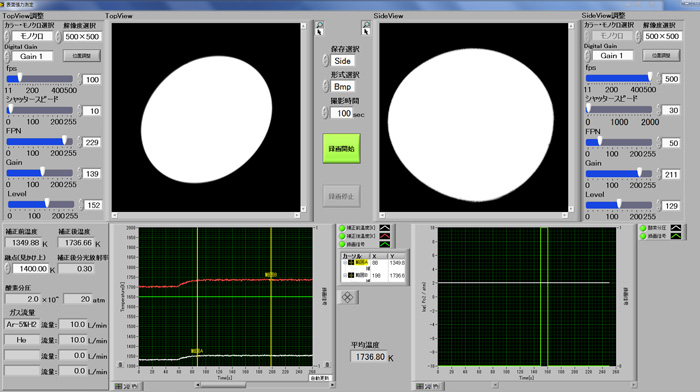Click the TopView FPN slider thumb
Image resolution: width=700 pixels, height=392 pixels.
(65, 140)
